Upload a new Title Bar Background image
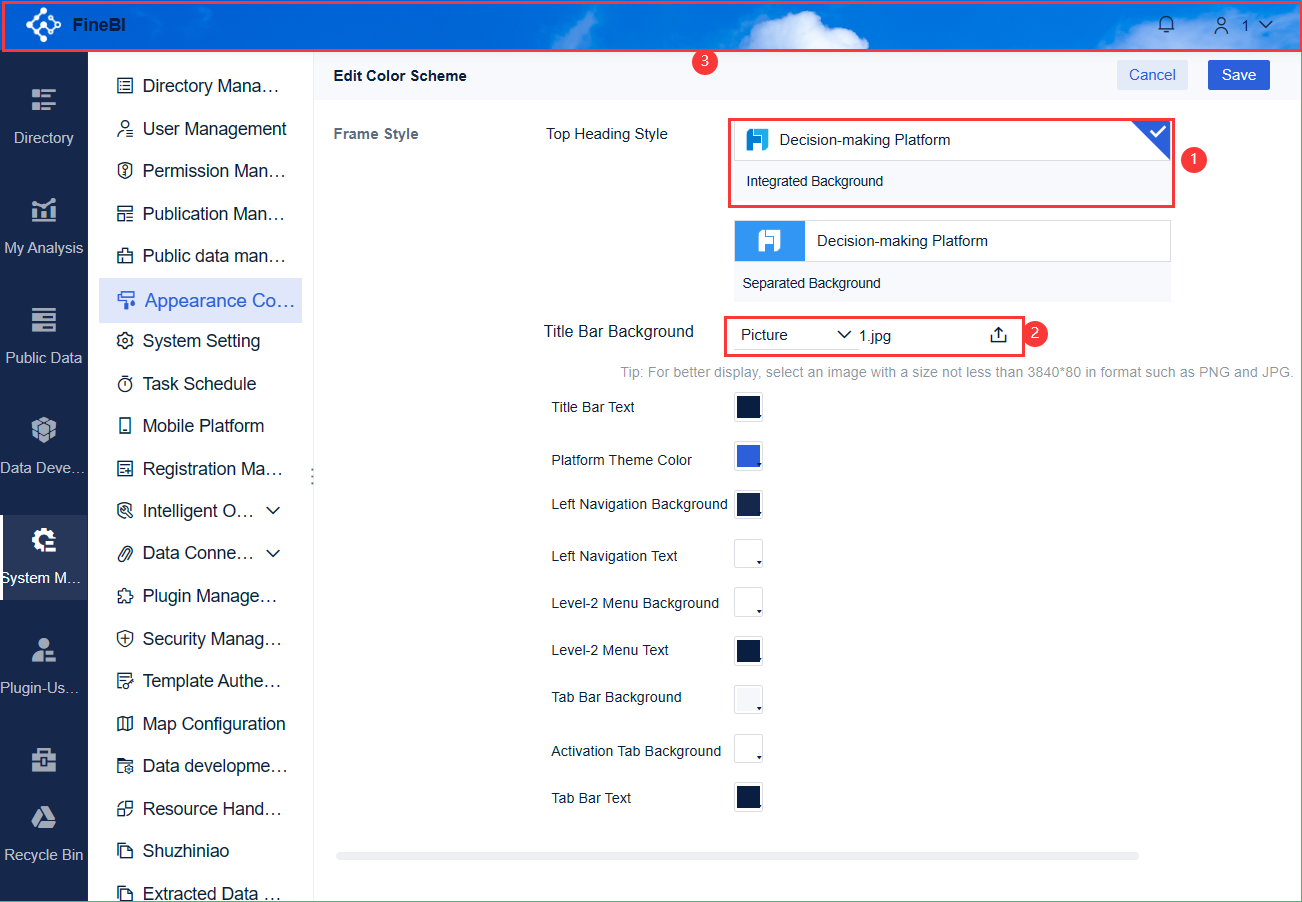 click(x=998, y=335)
